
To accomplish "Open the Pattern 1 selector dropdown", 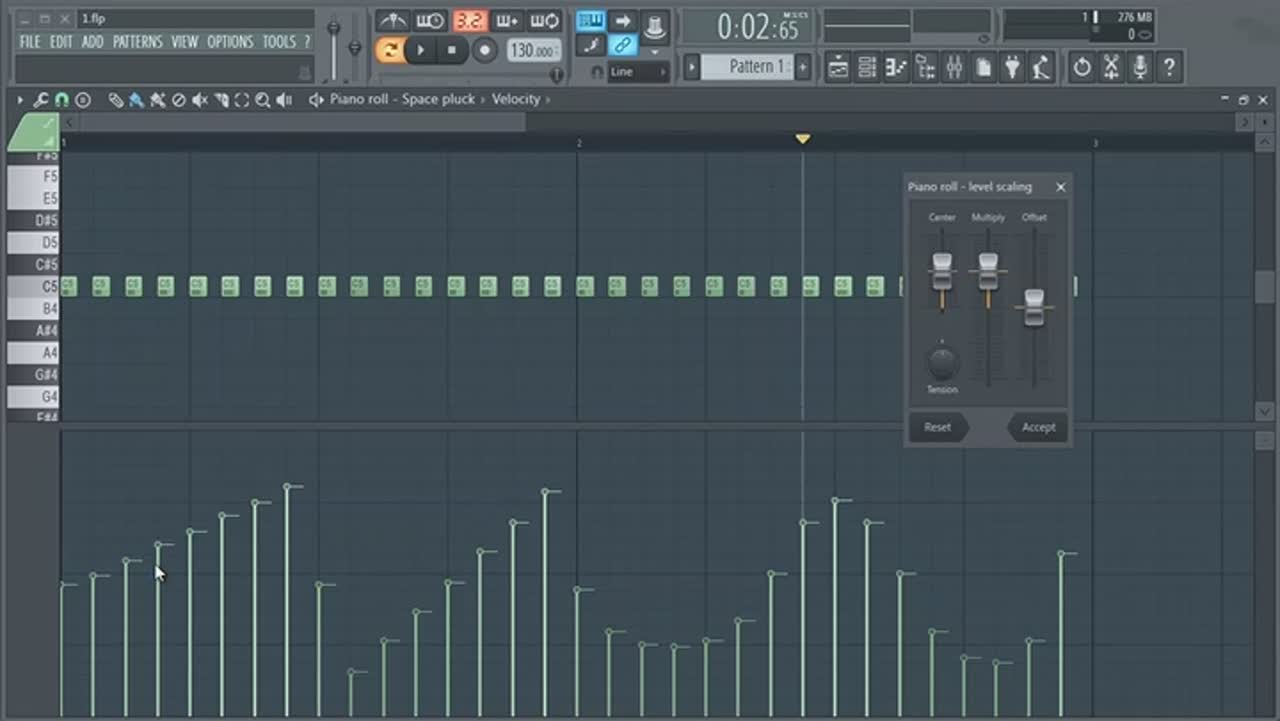I will [746, 67].
